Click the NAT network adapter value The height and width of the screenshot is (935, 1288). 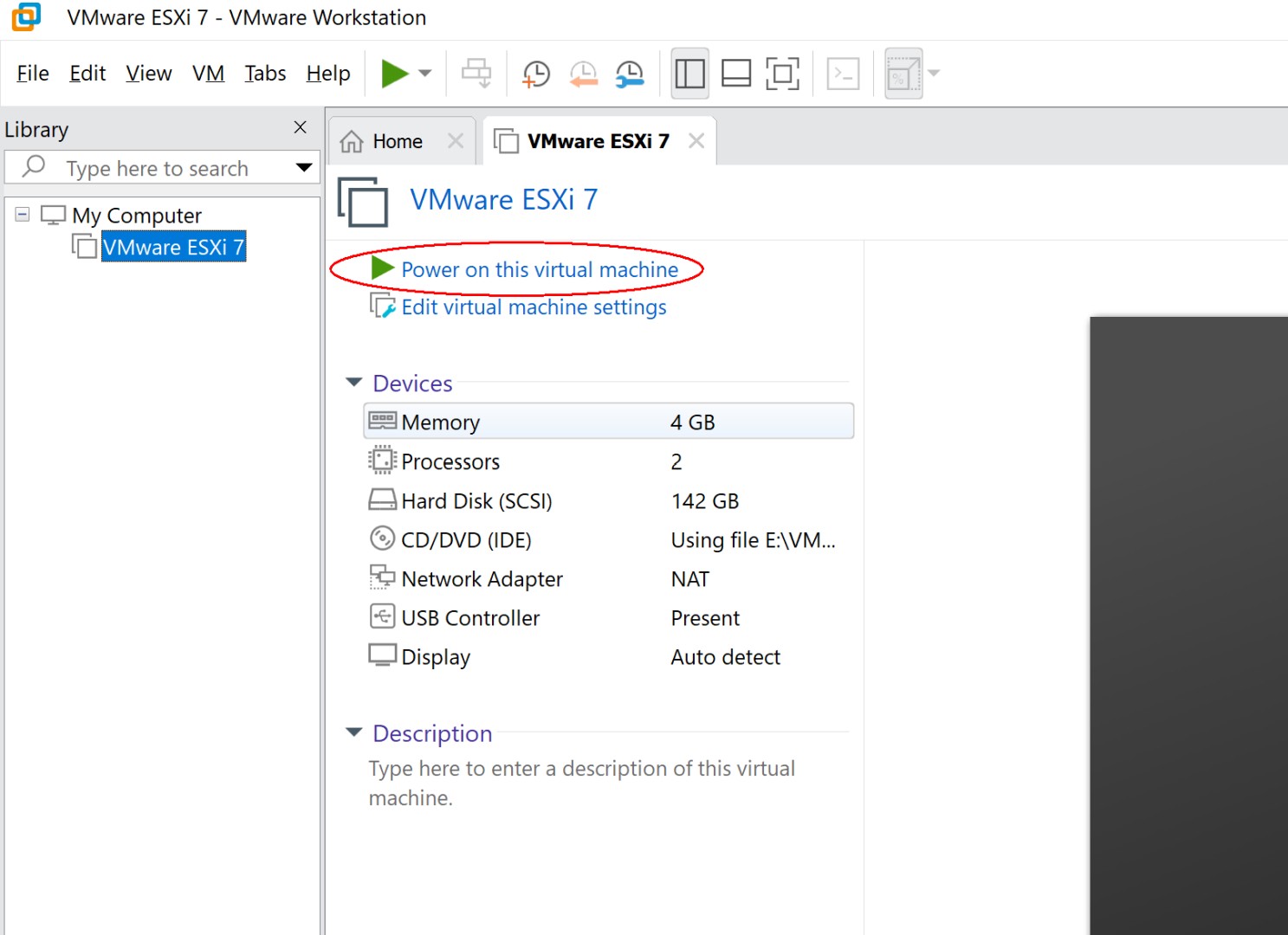(690, 579)
